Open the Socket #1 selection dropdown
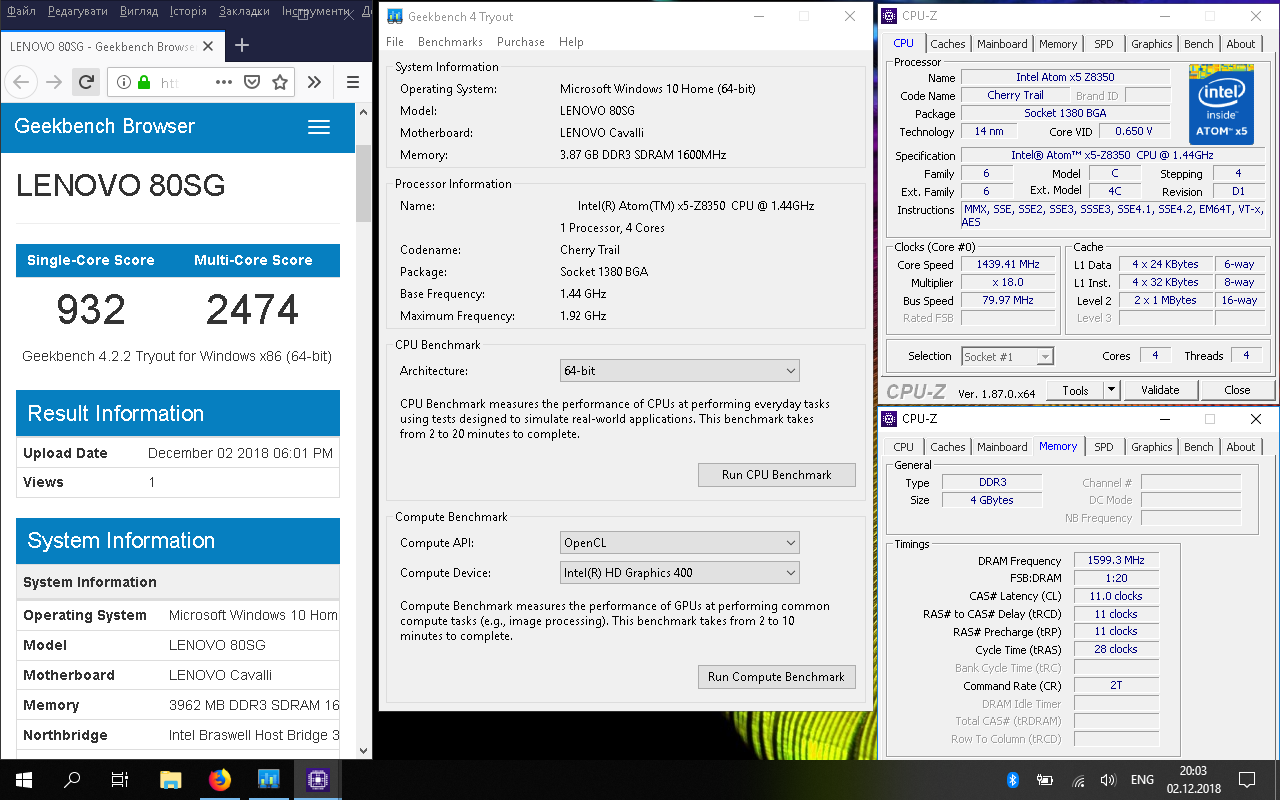 click(x=1007, y=357)
